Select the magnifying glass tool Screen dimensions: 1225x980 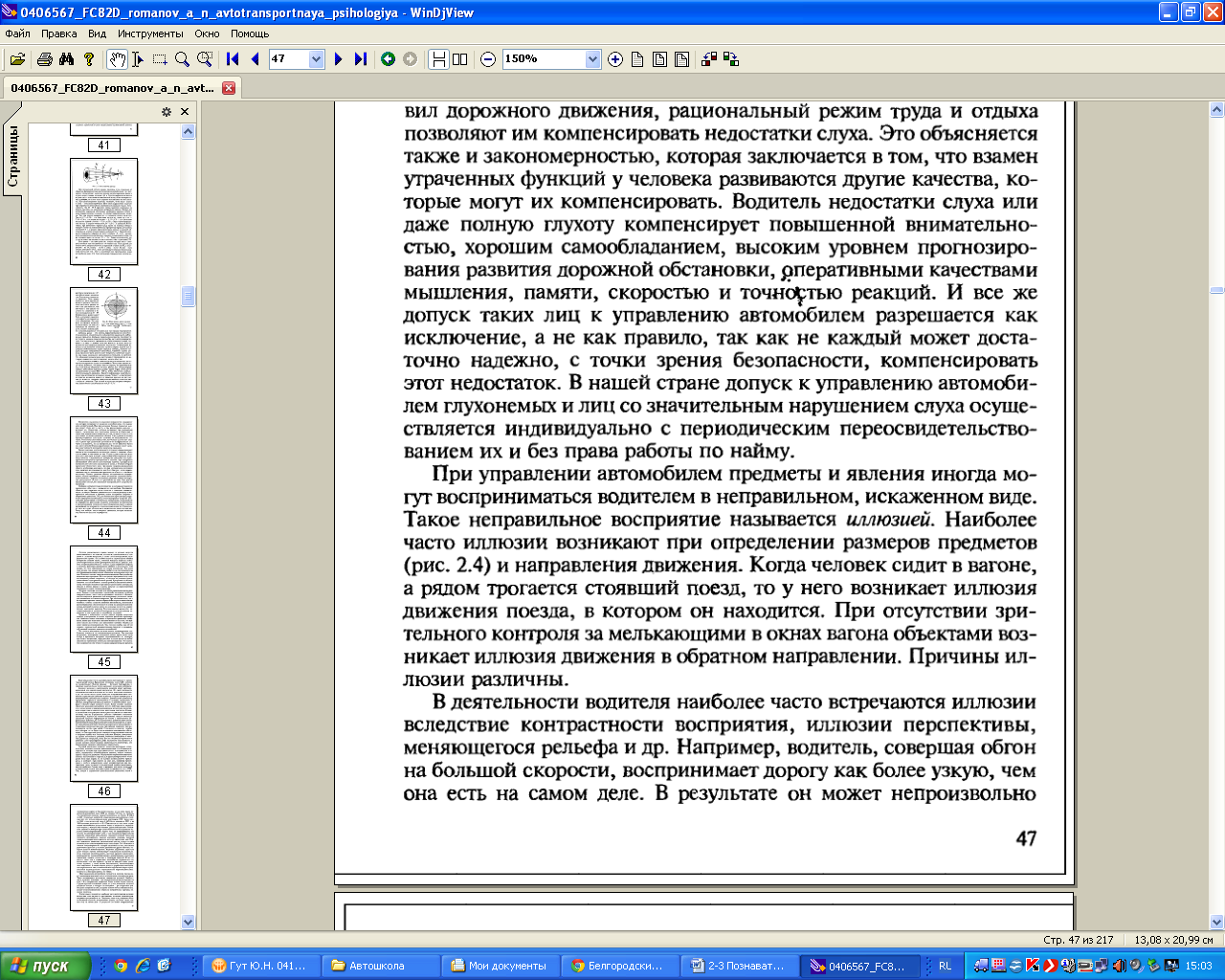(182, 59)
